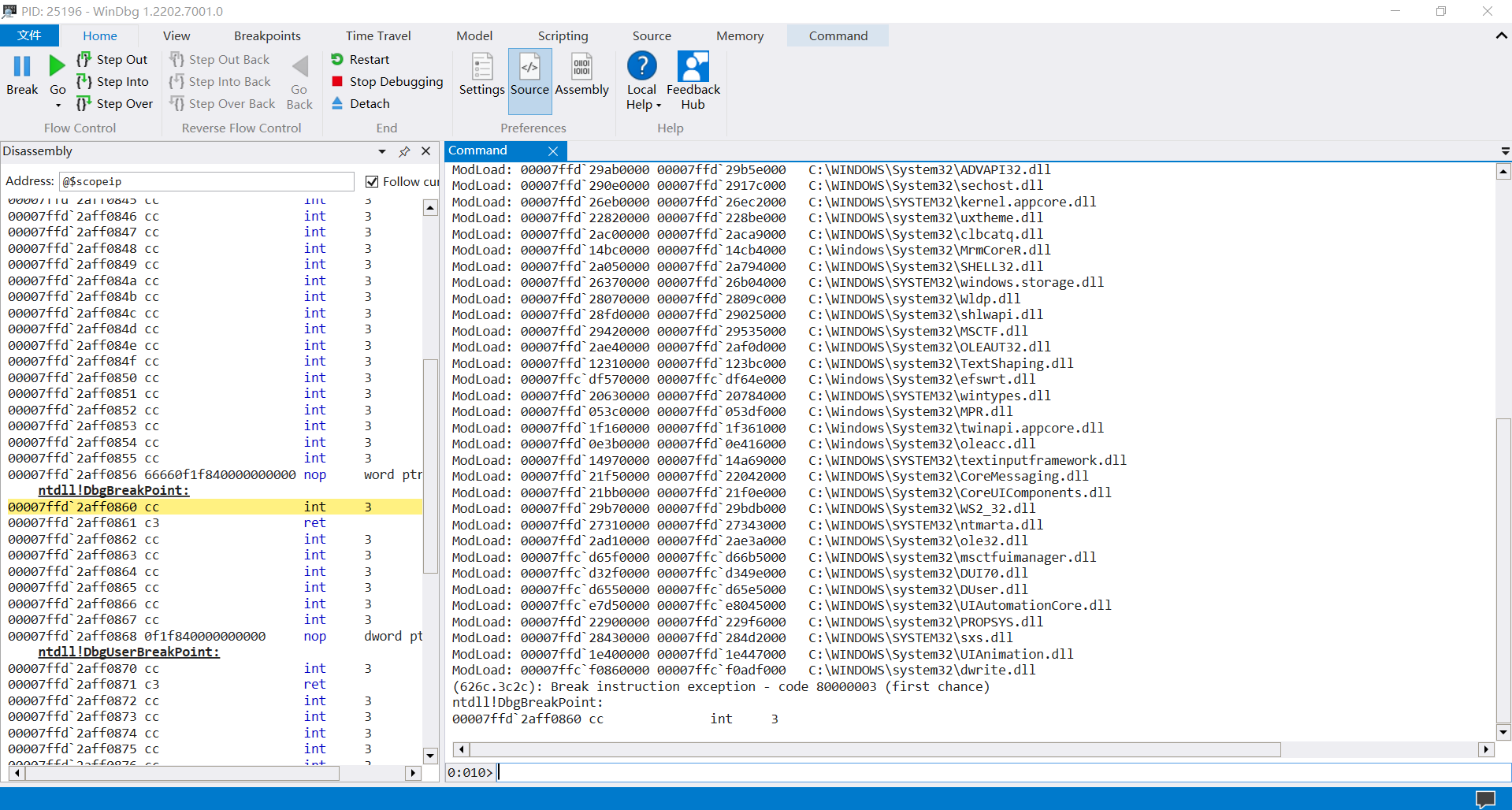
Task: Click Disassembly horizontal scroll right arrow
Action: [414, 773]
